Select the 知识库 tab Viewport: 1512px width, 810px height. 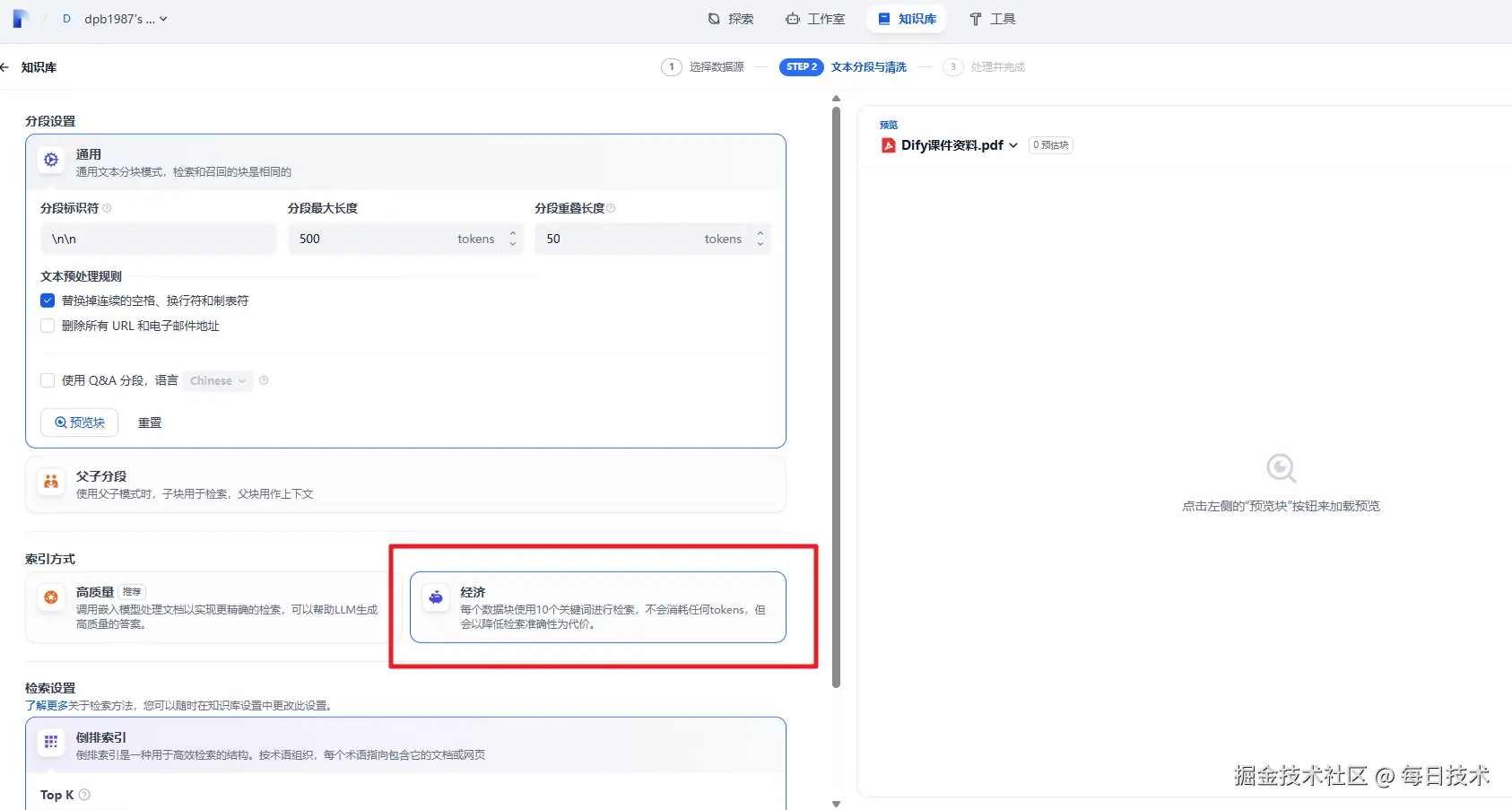(x=907, y=19)
